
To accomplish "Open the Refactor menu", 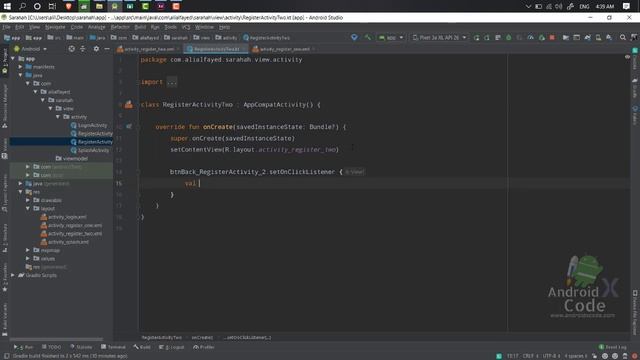I will point(120,27).
